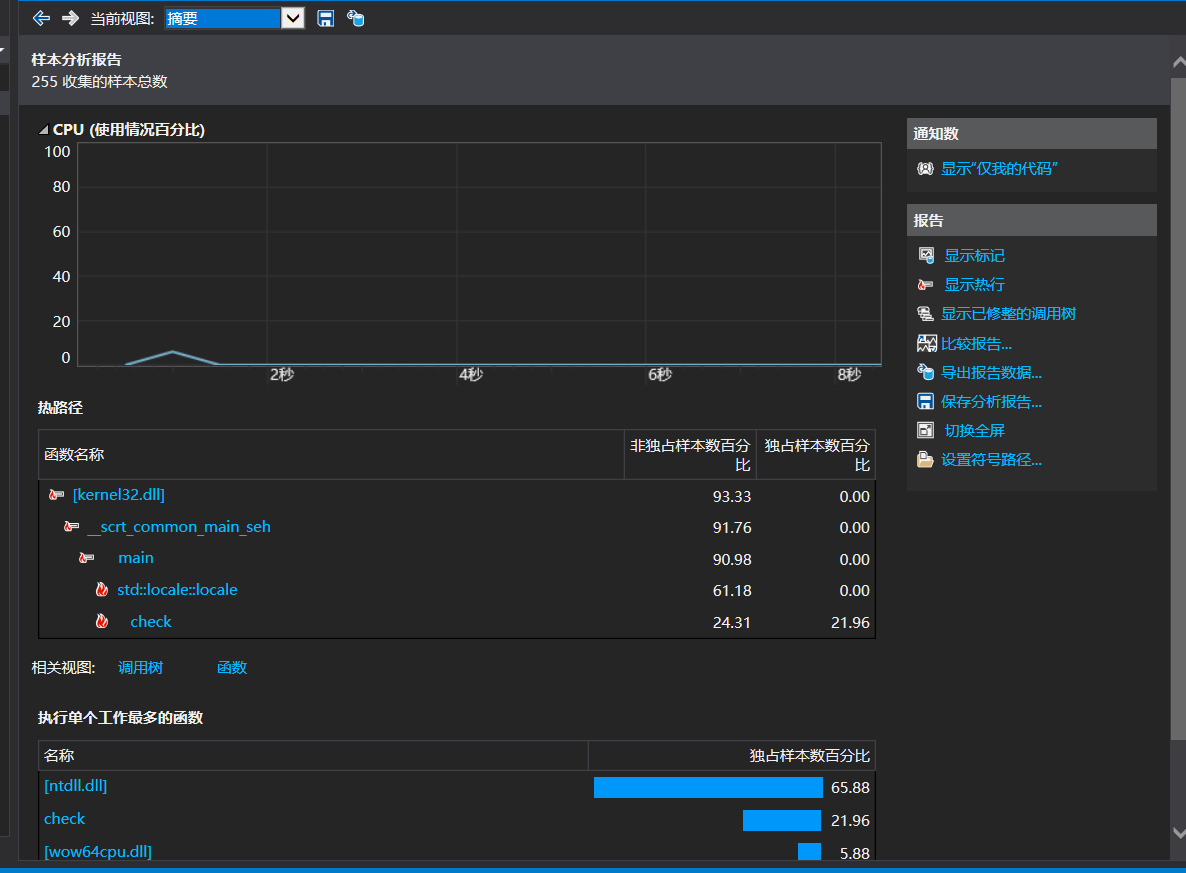This screenshot has width=1186, height=873.
Task: Click the 名称 column header in functions table
Action: coord(313,756)
